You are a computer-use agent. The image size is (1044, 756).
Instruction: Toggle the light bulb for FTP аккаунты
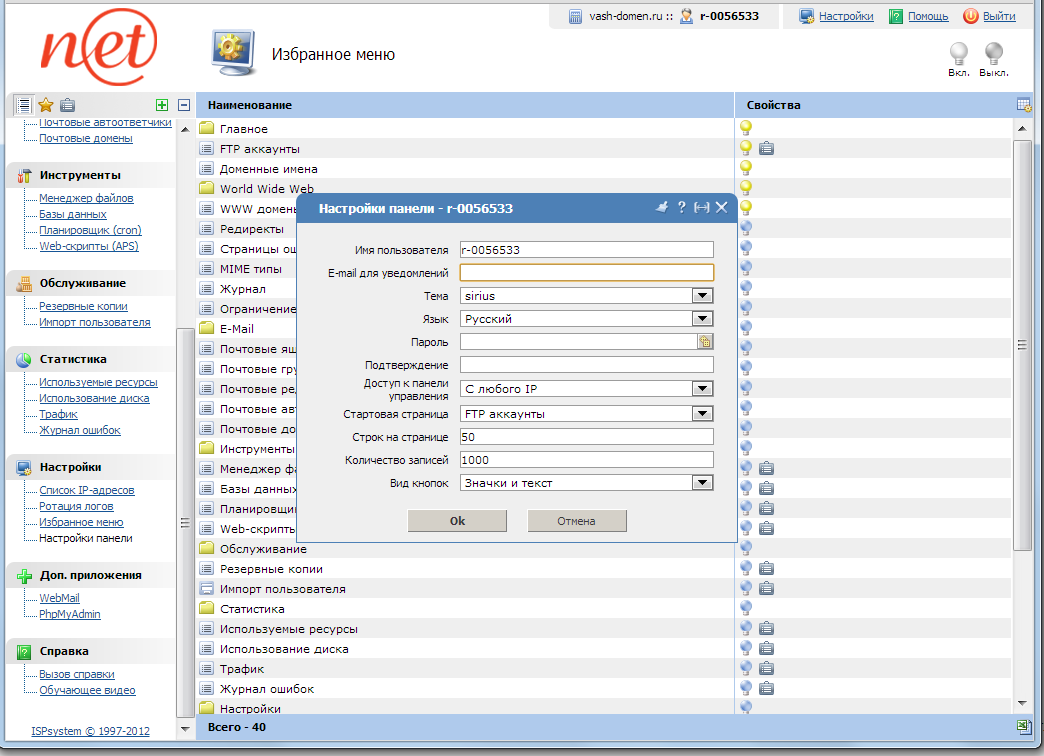pos(745,148)
